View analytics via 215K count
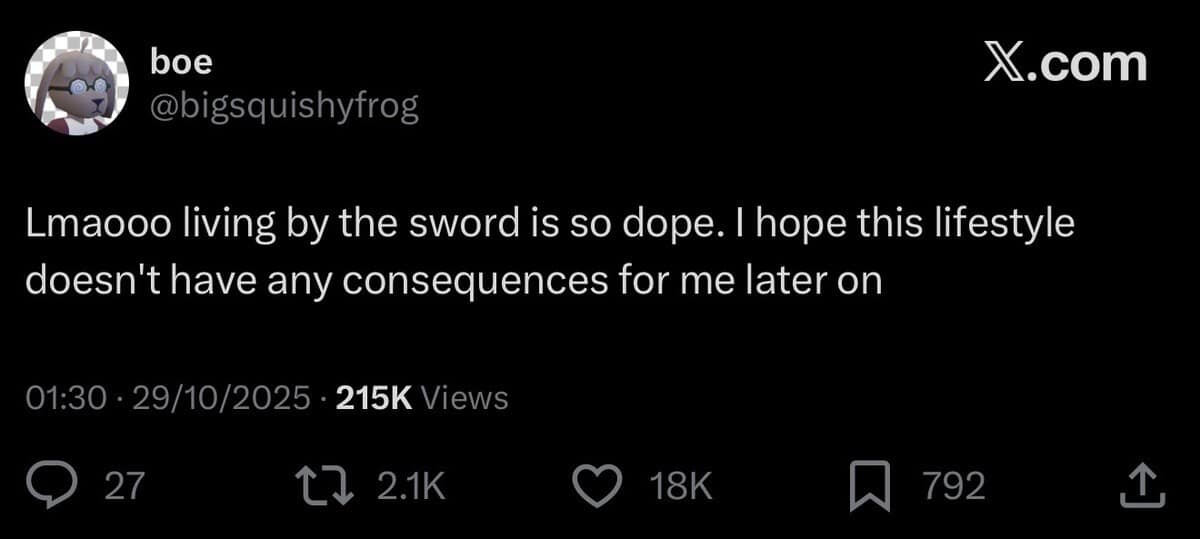 coord(374,398)
